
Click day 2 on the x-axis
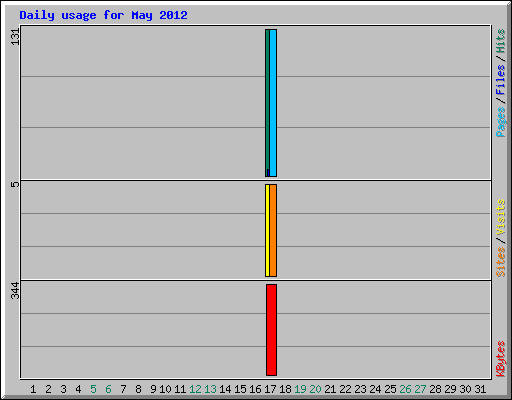pos(48,389)
